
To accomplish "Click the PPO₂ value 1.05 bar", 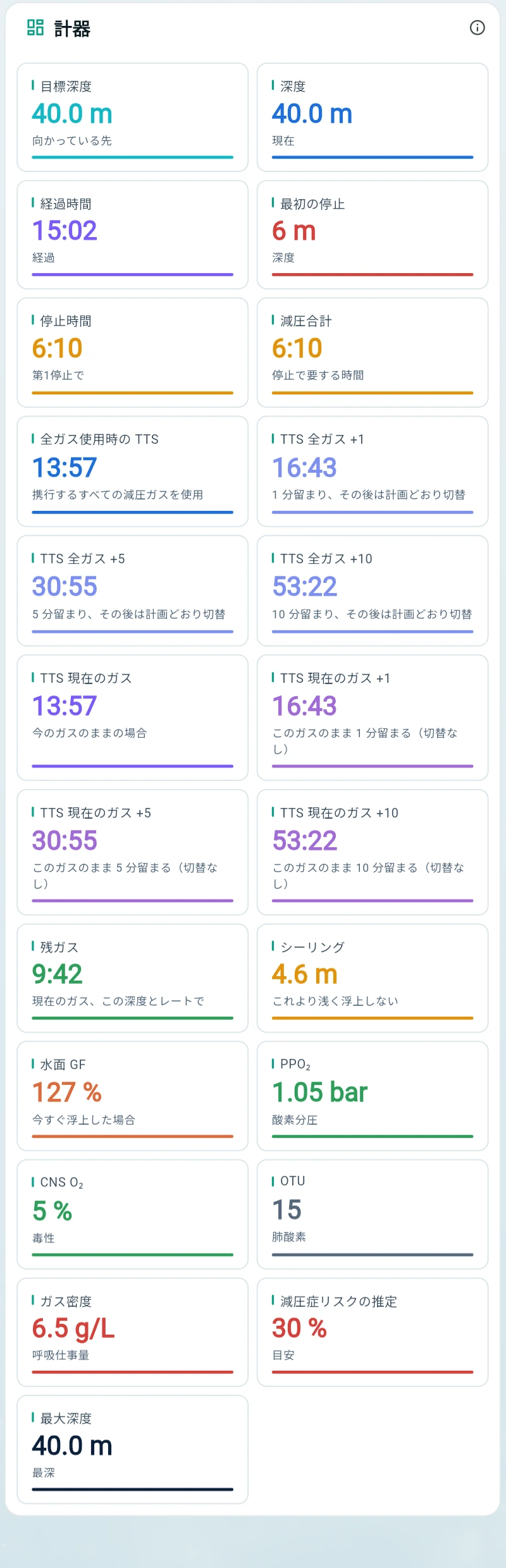I will (x=319, y=1093).
